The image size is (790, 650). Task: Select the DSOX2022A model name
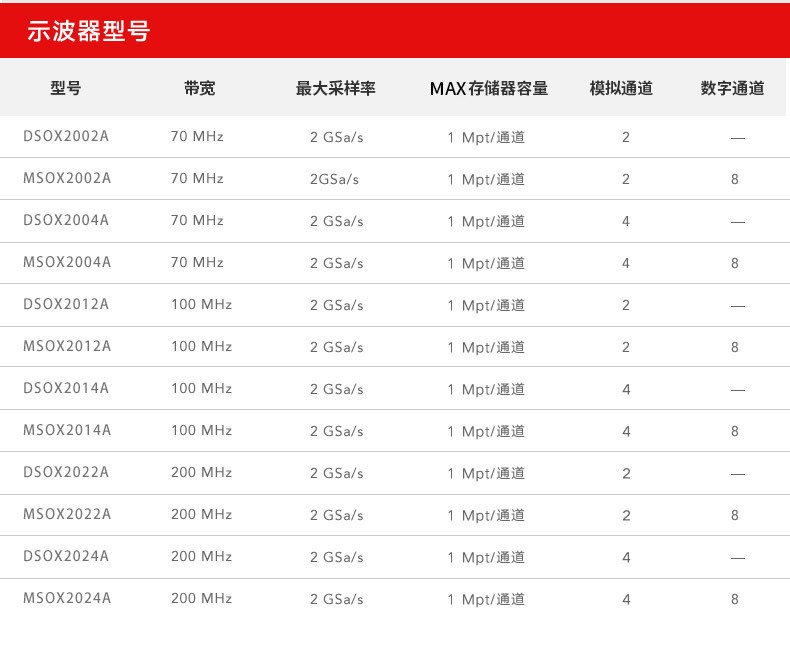(x=66, y=472)
